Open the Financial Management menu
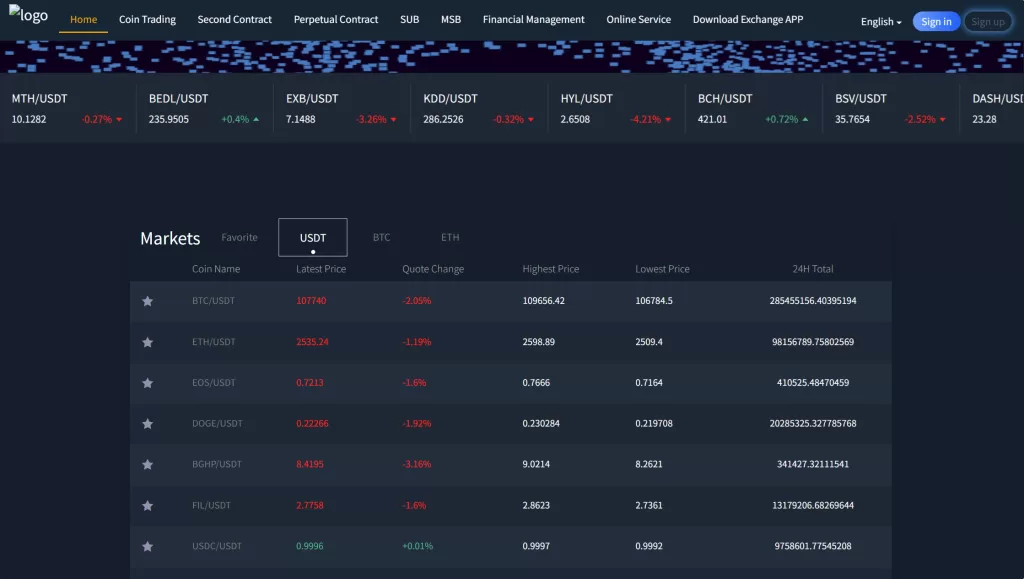This screenshot has width=1024, height=579. (533, 20)
